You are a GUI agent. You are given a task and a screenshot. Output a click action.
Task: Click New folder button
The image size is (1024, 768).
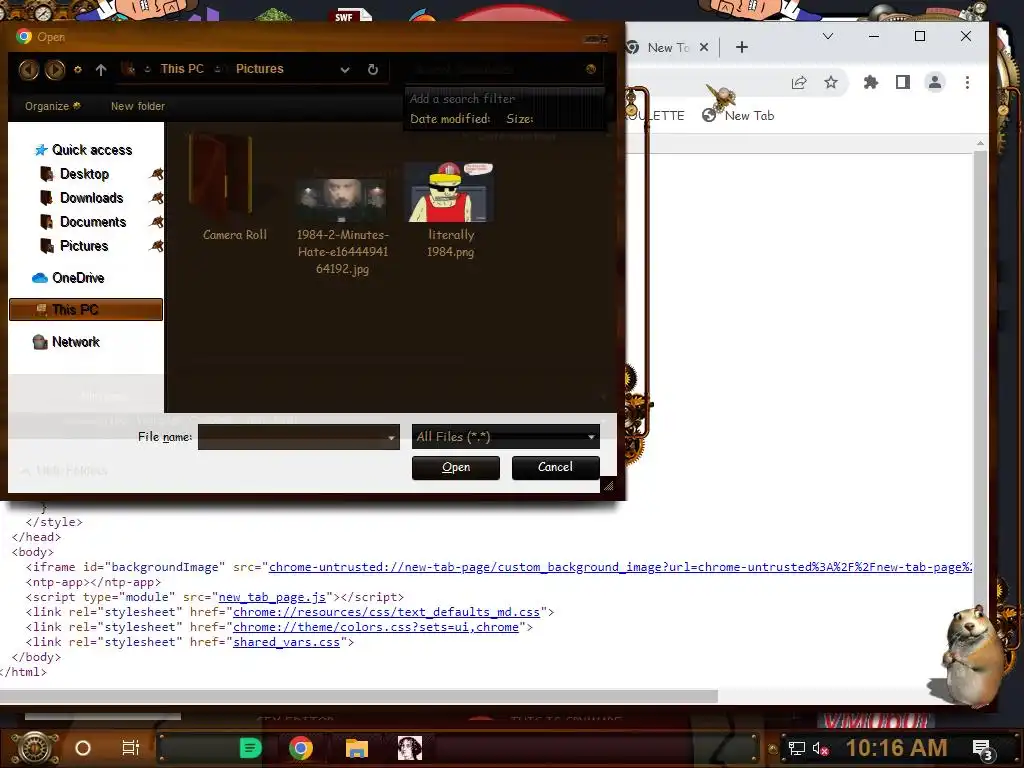click(x=138, y=106)
